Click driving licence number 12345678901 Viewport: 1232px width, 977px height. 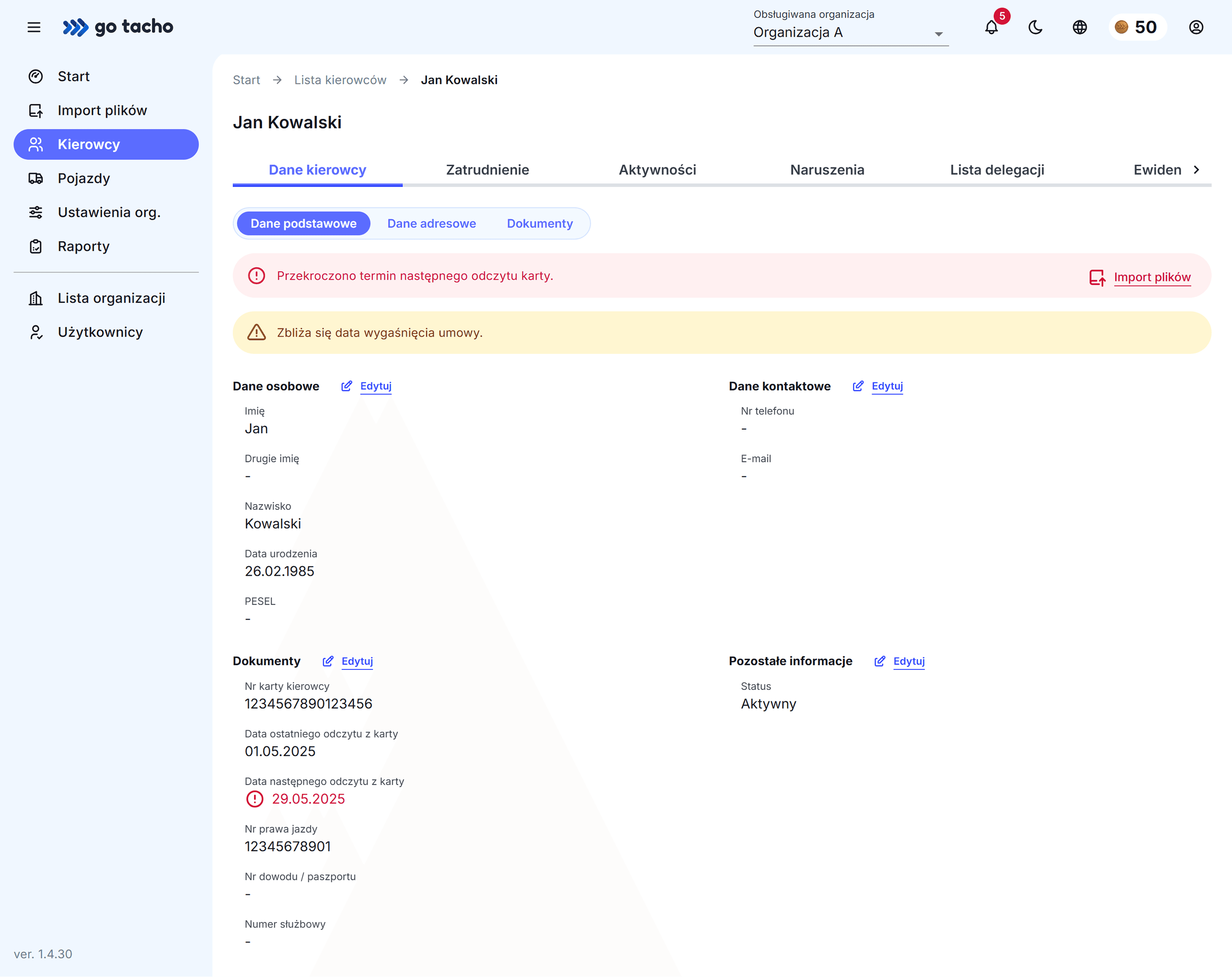pos(287,847)
